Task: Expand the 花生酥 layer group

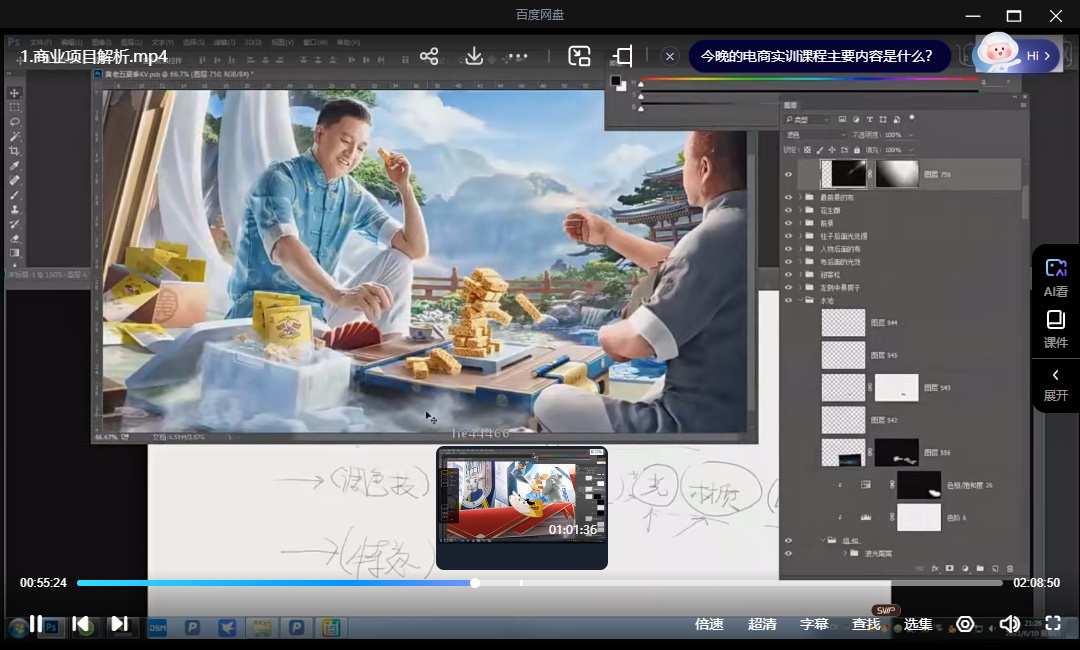Action: [800, 210]
